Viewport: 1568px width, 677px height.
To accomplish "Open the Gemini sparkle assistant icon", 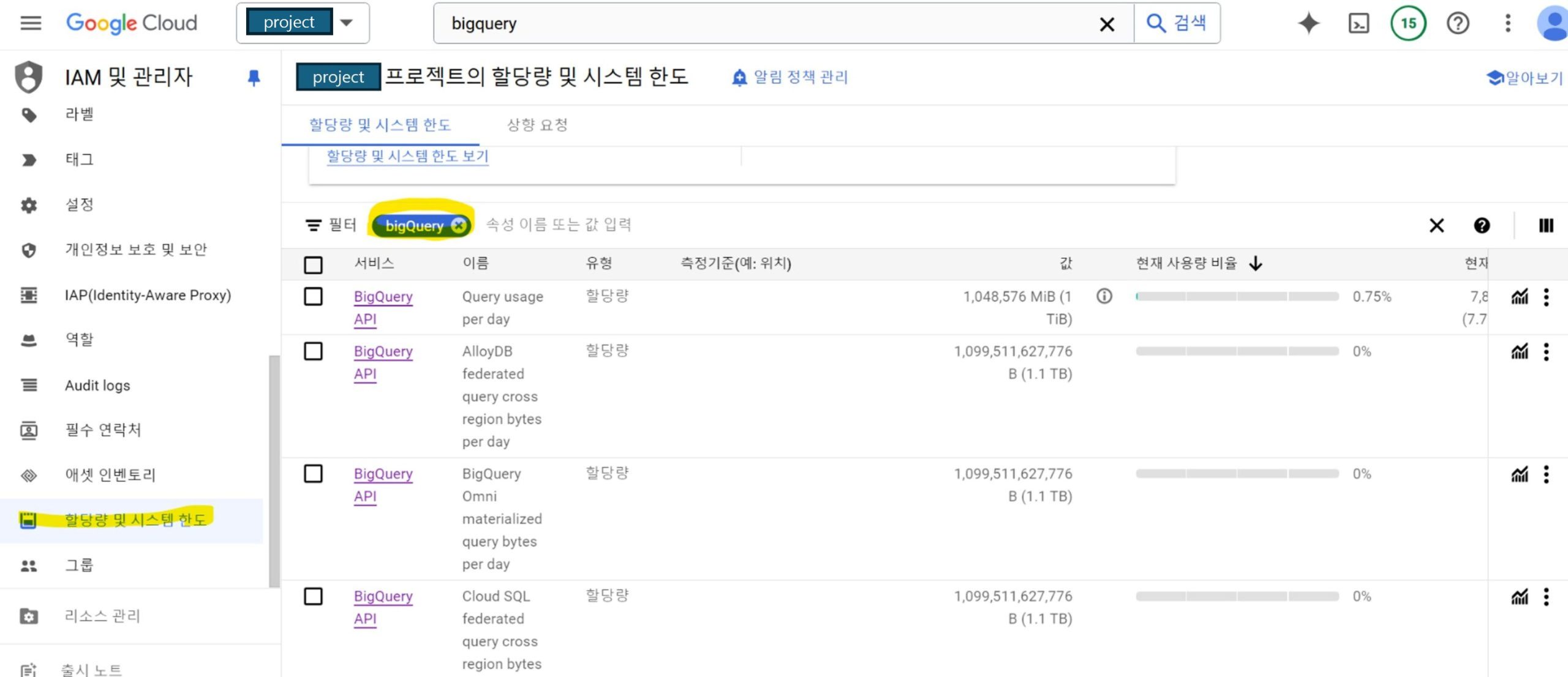I will coord(1309,23).
